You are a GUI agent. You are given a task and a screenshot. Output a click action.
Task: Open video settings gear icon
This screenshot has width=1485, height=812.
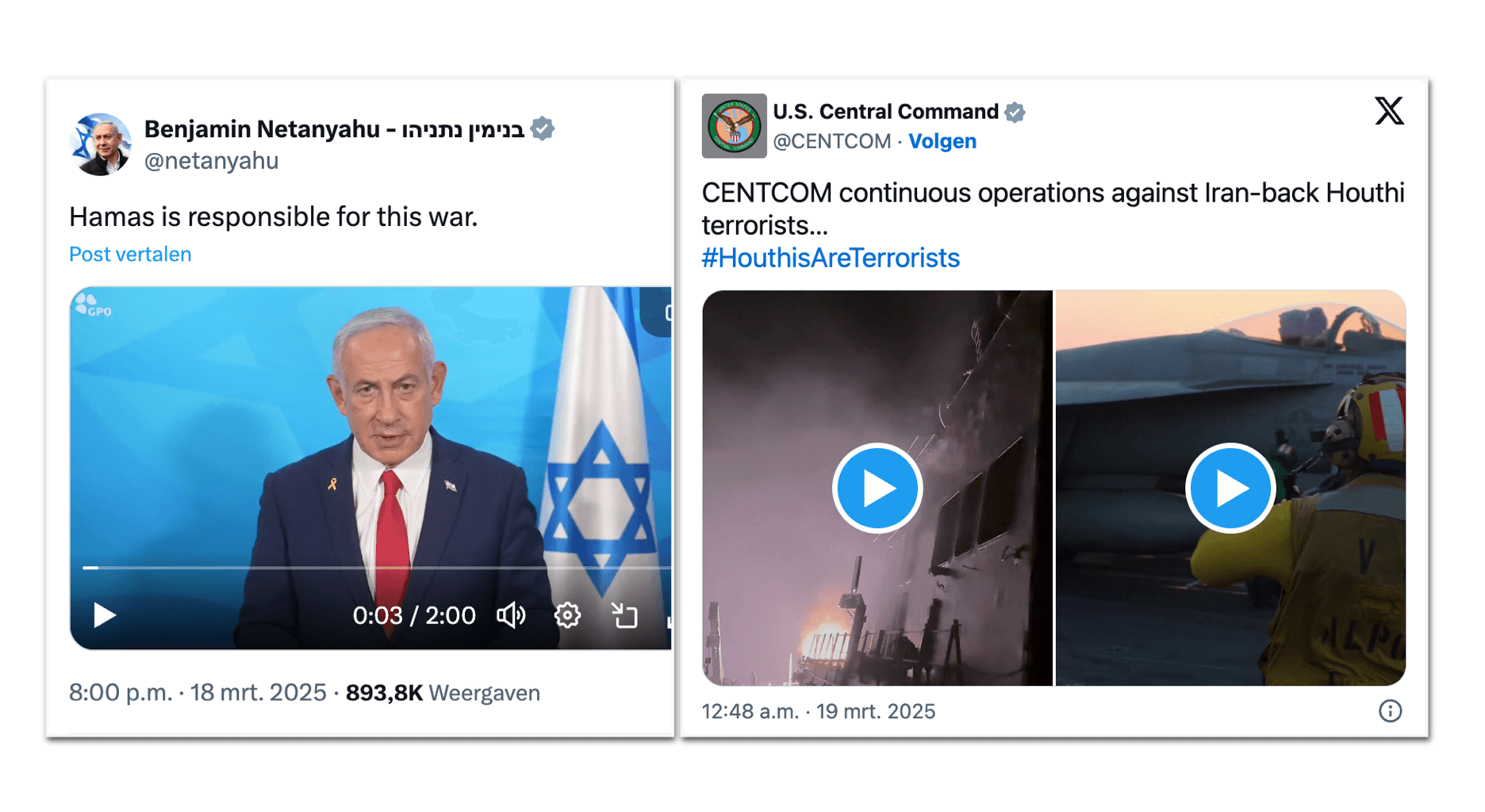click(x=567, y=615)
